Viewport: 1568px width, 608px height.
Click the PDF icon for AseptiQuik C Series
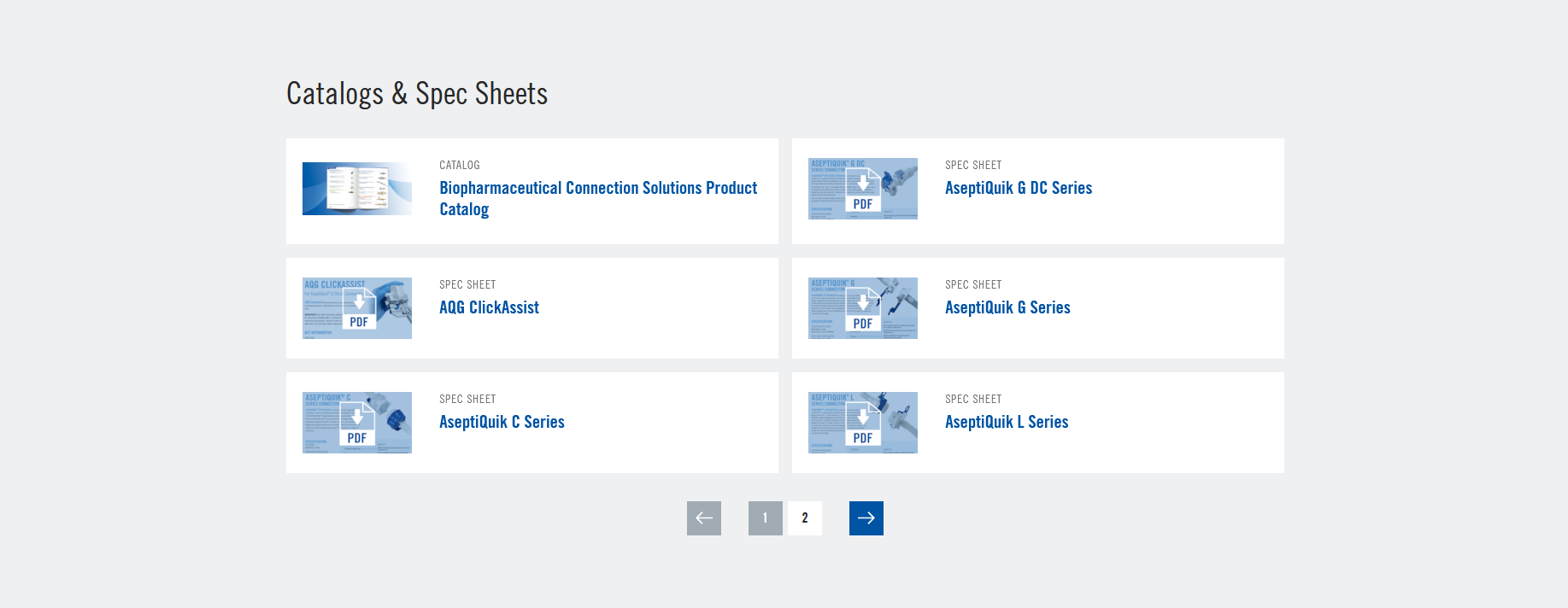pos(357,424)
